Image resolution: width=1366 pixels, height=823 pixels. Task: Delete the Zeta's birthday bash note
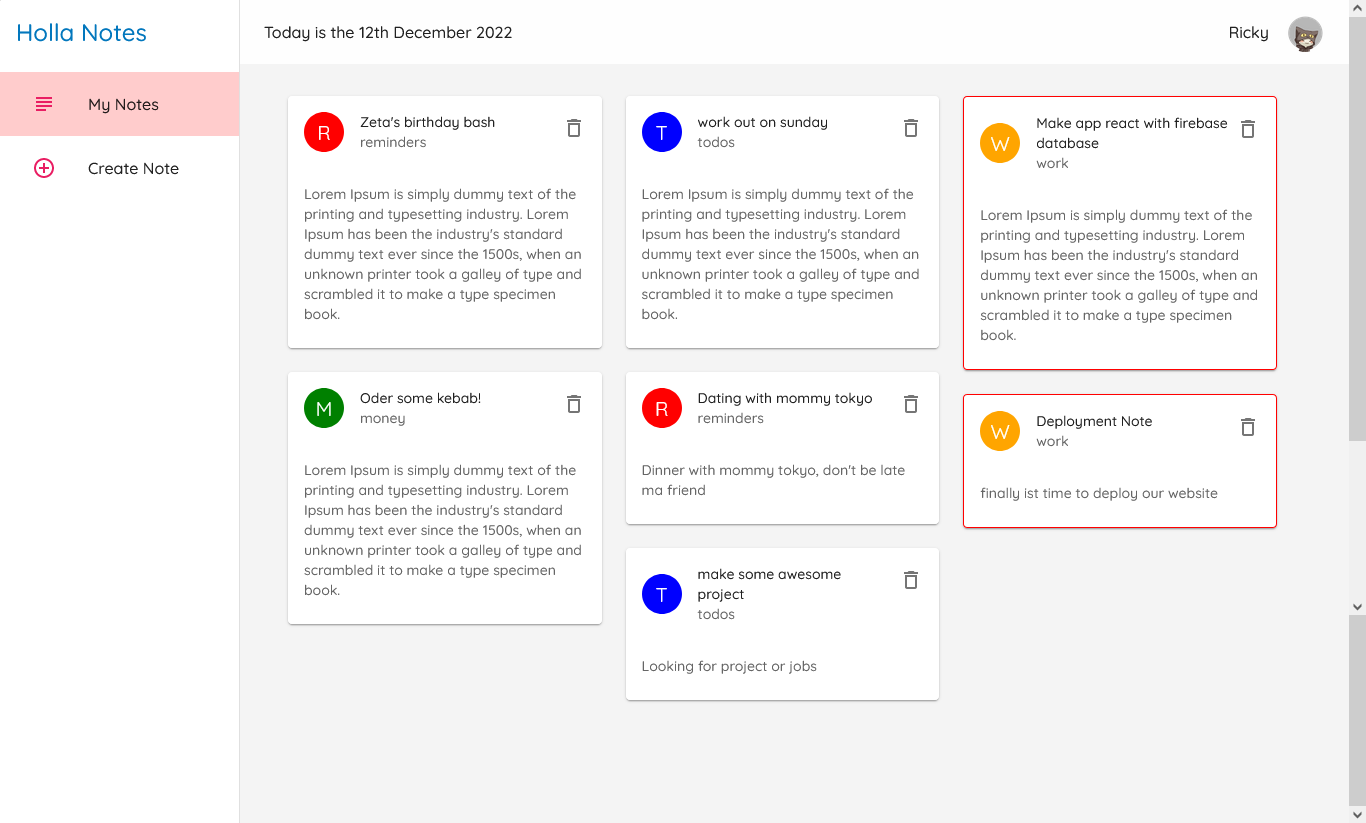574,128
